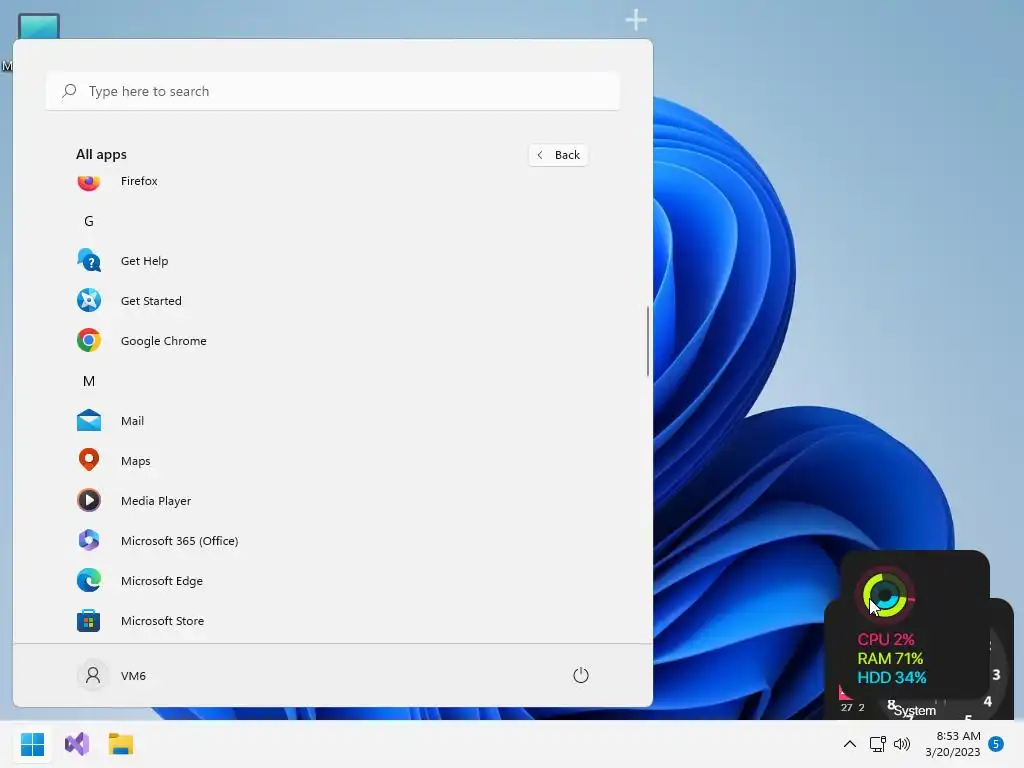The image size is (1024, 768).
Task: Click the CPU 2% text in widget
Action: coord(886,639)
